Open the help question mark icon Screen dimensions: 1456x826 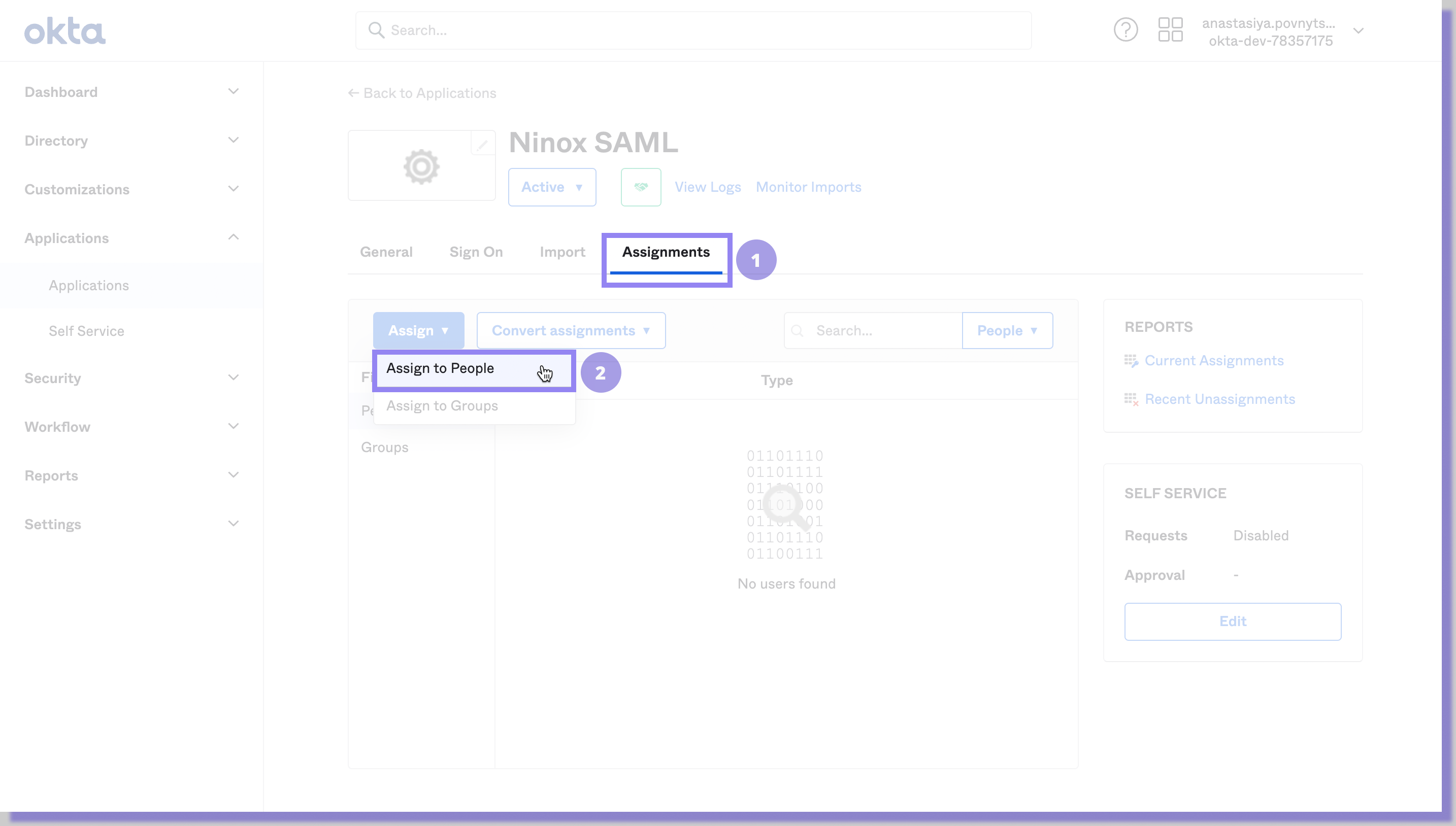point(1125,30)
